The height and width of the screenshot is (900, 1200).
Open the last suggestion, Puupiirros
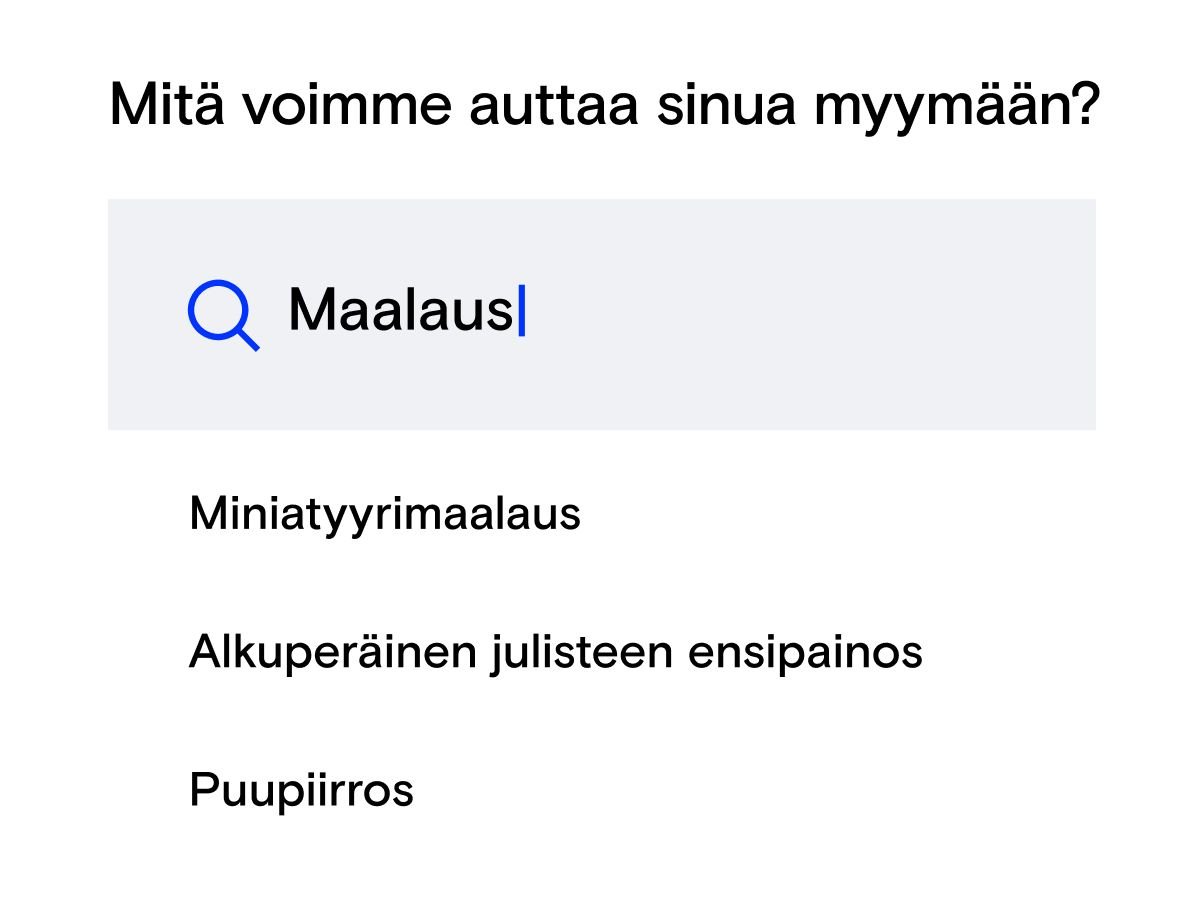tap(301, 791)
